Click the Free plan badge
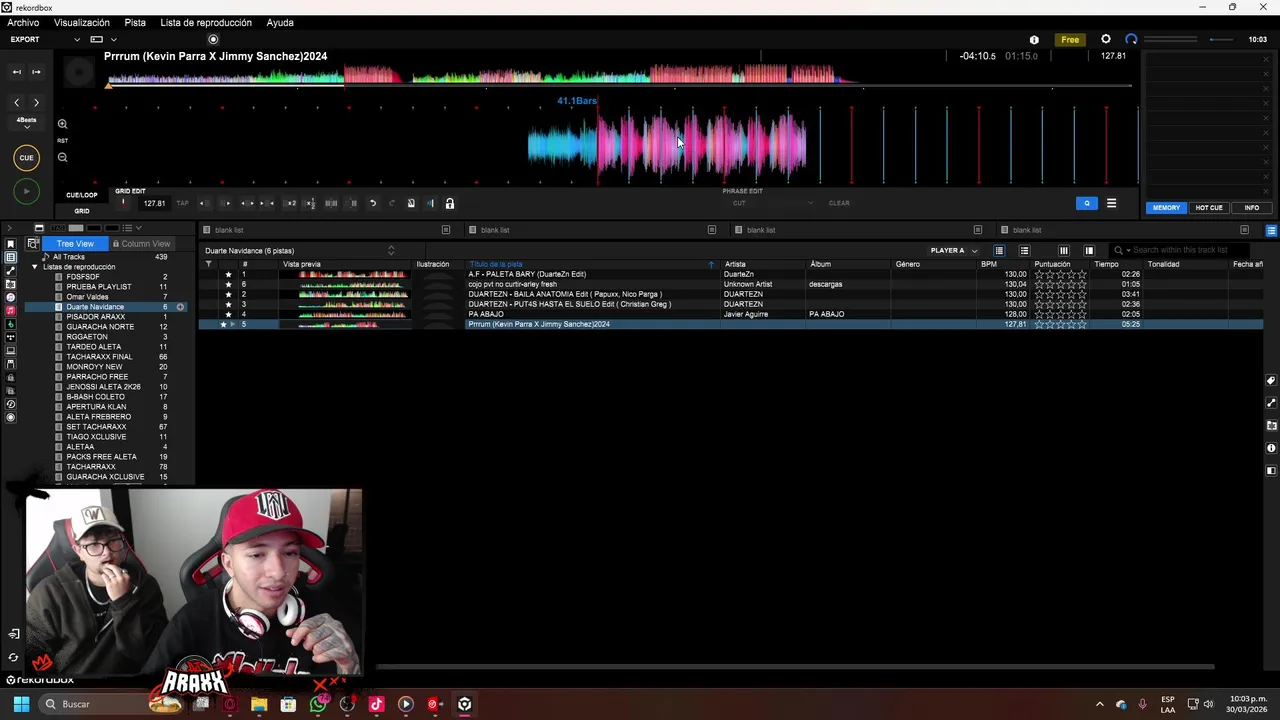Image resolution: width=1280 pixels, height=720 pixels. [1070, 39]
